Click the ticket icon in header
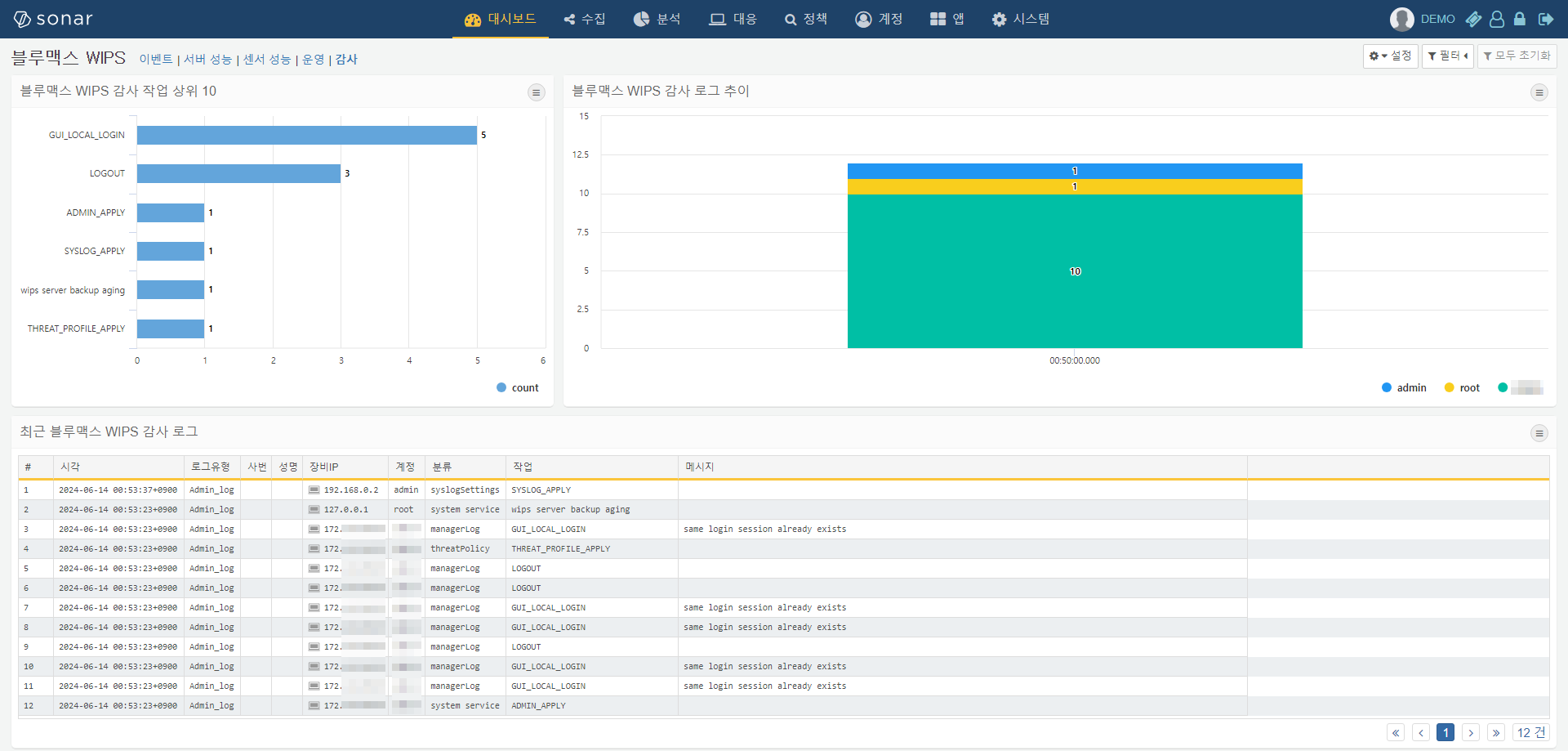The height and width of the screenshot is (751, 1568). [1473, 19]
